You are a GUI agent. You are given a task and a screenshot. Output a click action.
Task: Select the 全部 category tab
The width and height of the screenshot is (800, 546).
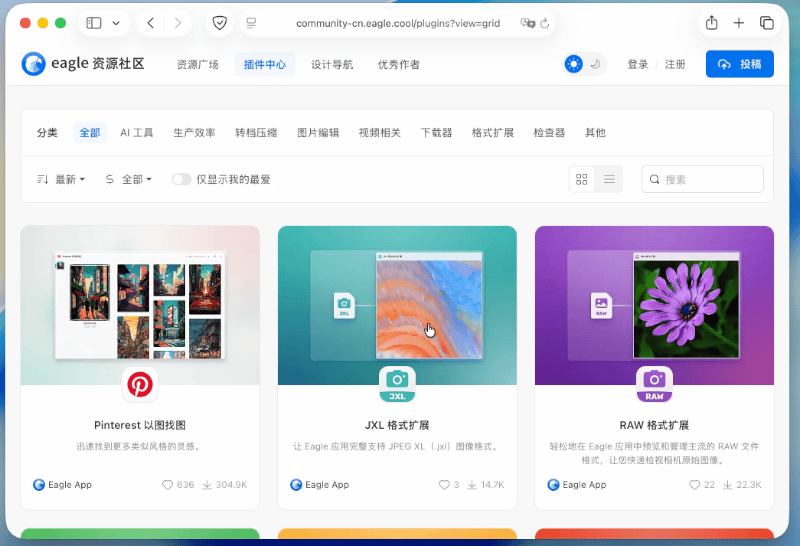point(90,133)
